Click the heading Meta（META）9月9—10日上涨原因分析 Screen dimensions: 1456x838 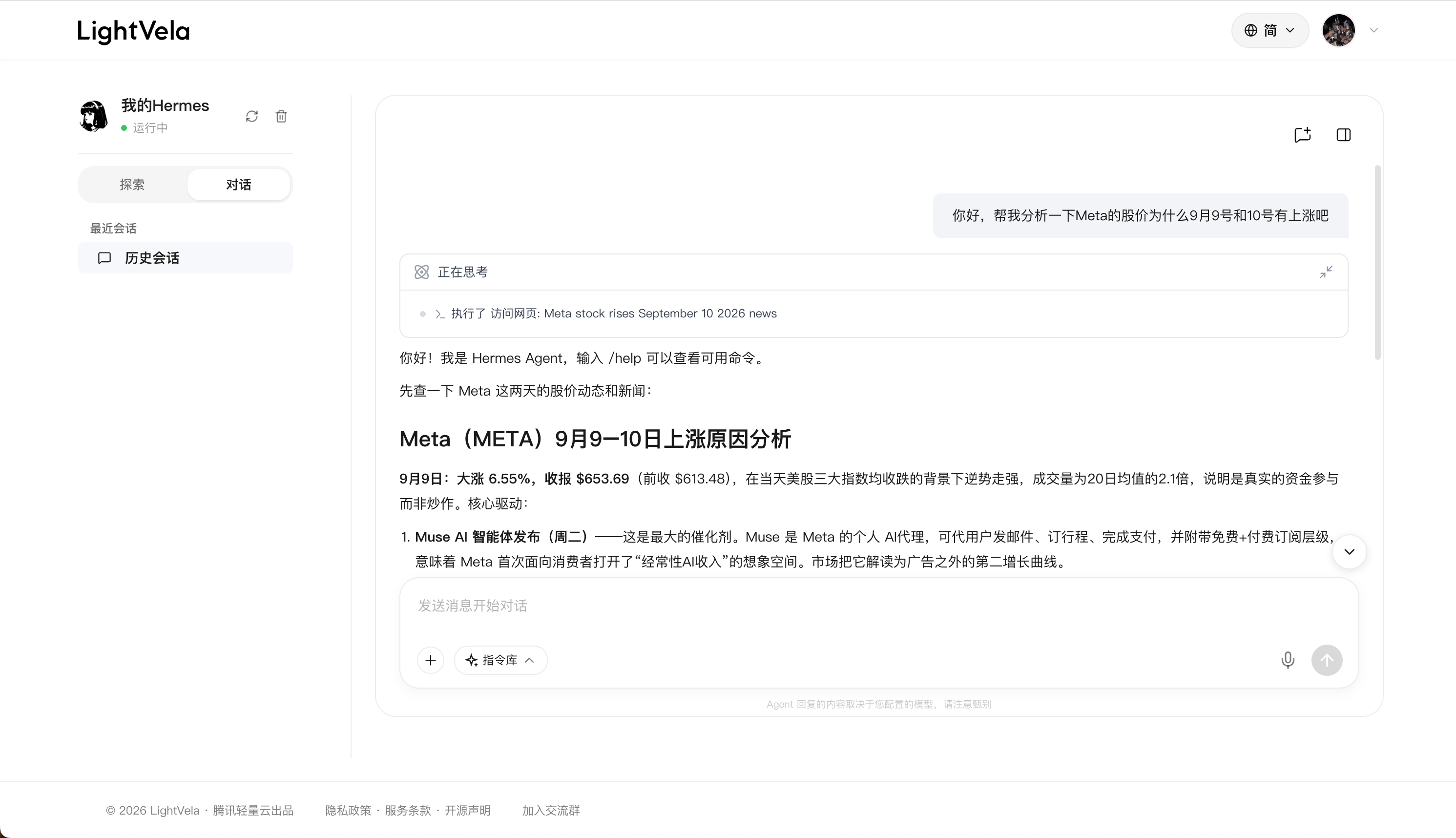(595, 439)
